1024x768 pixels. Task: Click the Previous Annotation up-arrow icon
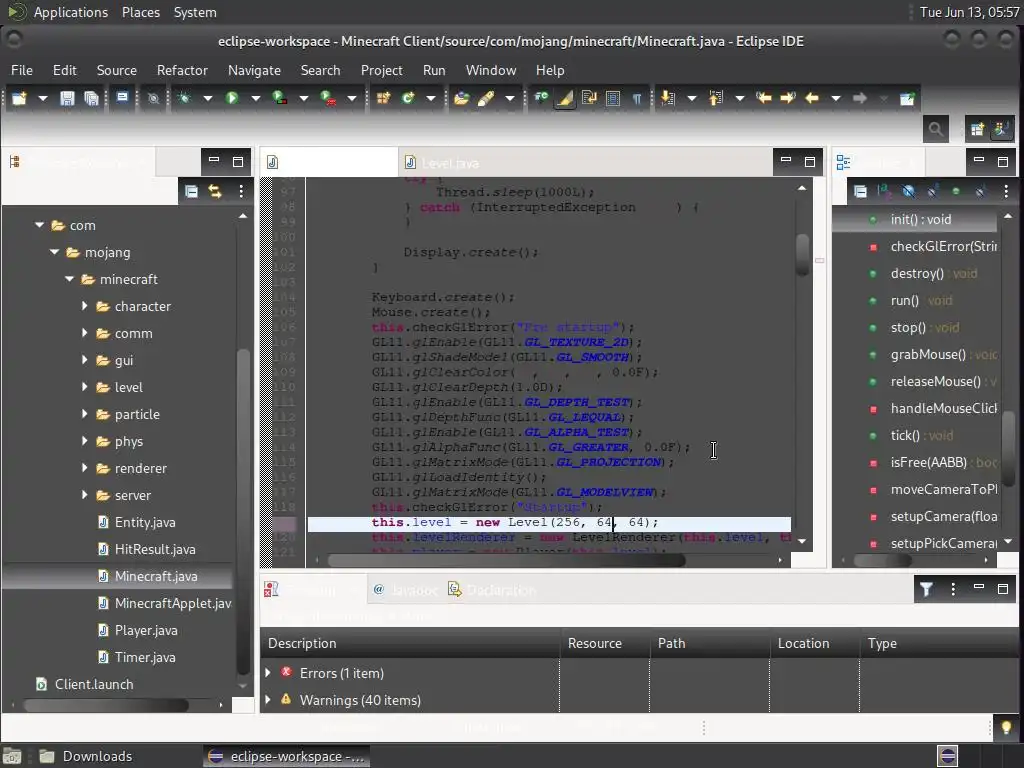pyautogui.click(x=716, y=98)
